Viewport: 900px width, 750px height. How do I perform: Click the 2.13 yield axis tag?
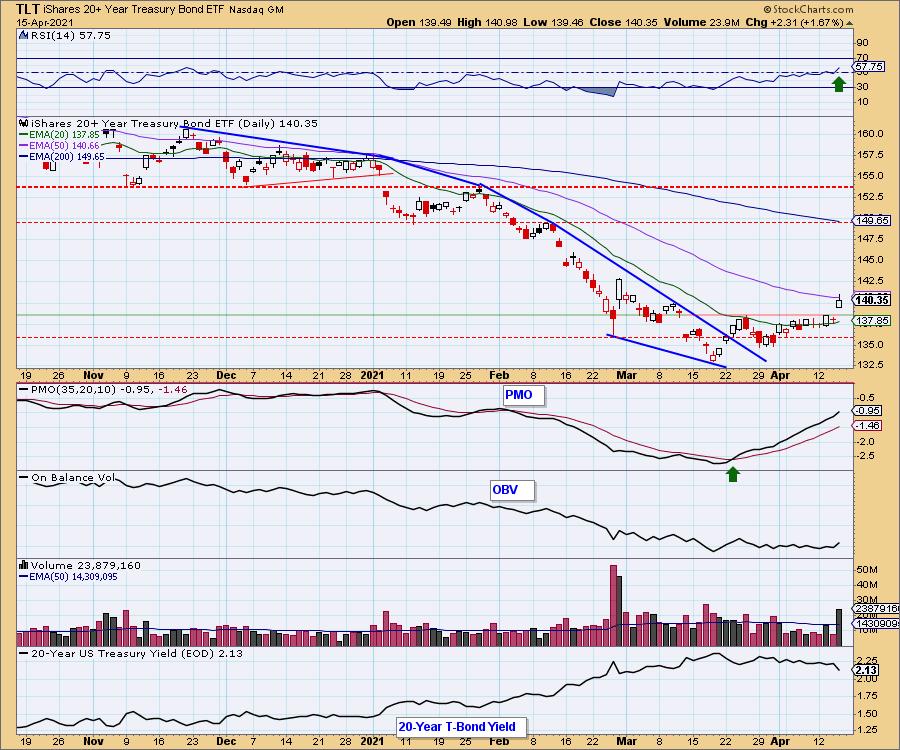(866, 670)
